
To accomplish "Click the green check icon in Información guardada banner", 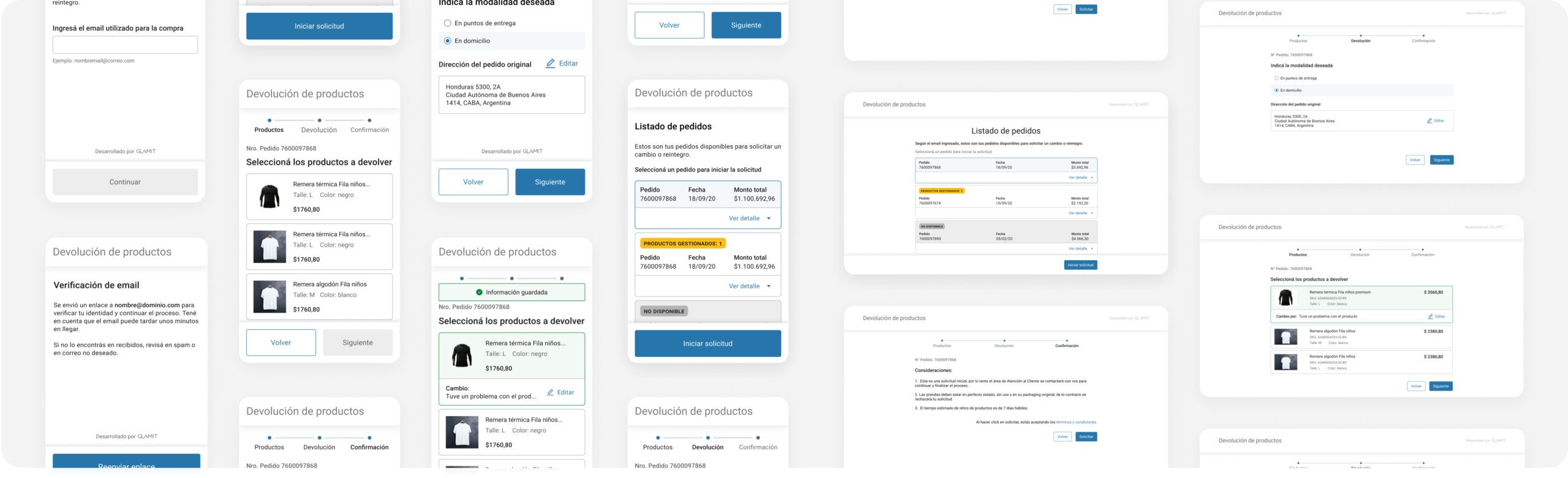I will tap(479, 293).
